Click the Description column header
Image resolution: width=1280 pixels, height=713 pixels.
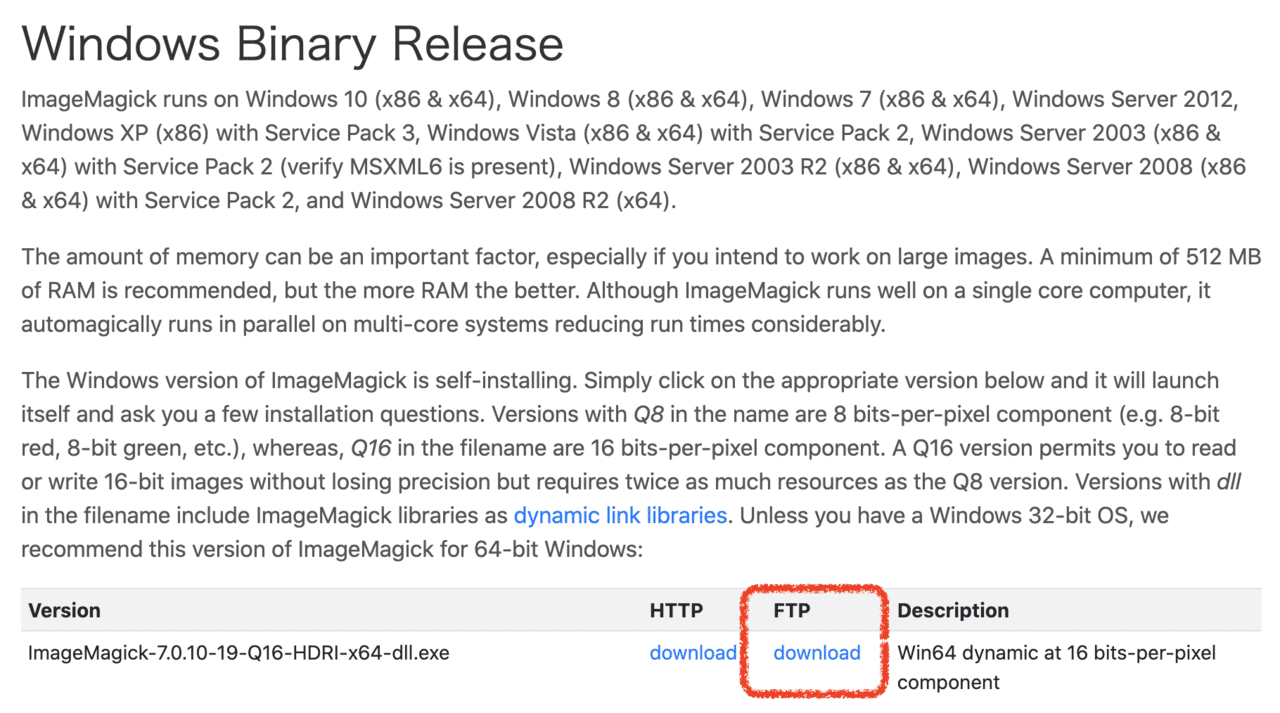coord(953,610)
